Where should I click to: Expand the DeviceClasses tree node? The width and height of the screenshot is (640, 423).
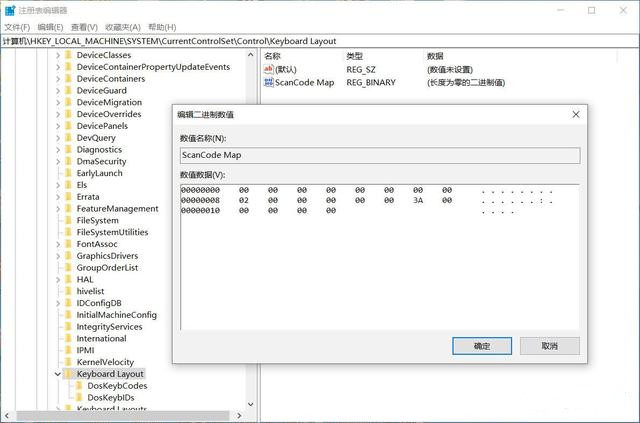click(57, 55)
